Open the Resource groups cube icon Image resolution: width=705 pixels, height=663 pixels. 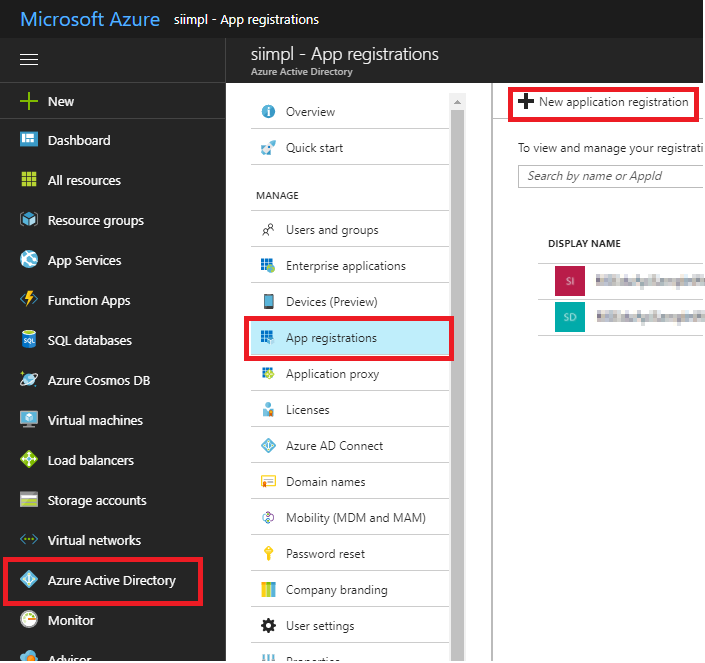[29, 219]
